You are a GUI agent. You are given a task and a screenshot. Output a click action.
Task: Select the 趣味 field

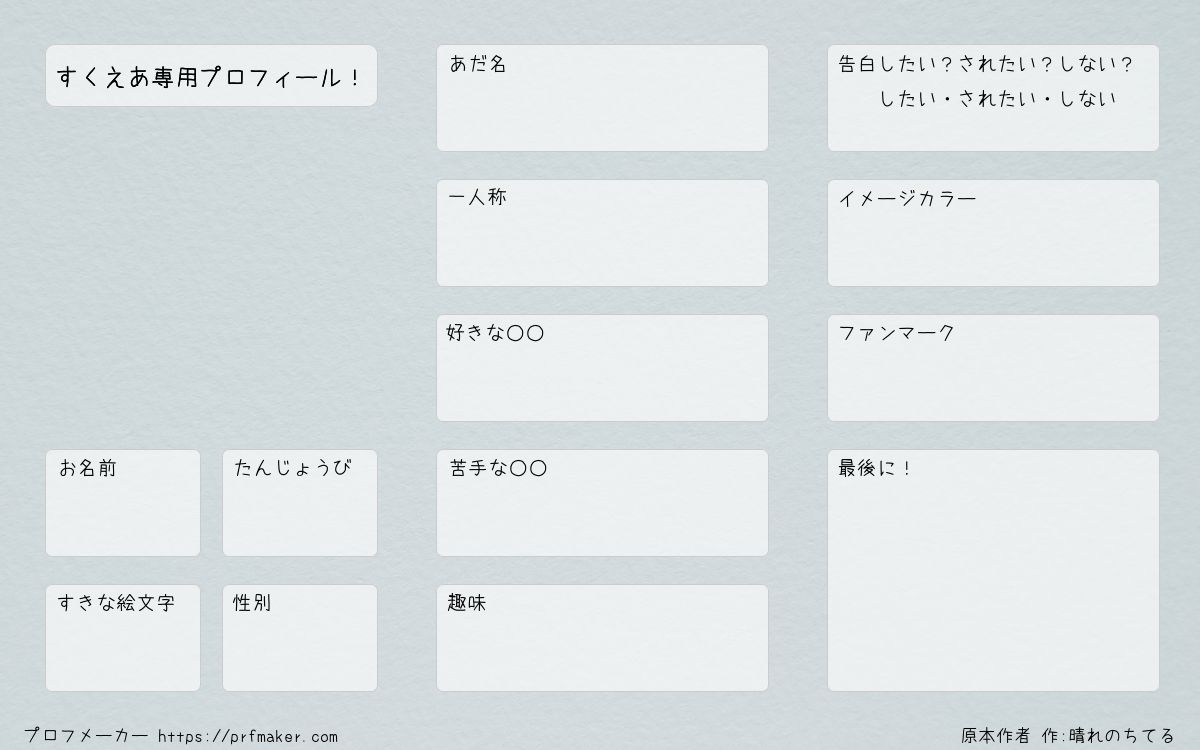602,638
